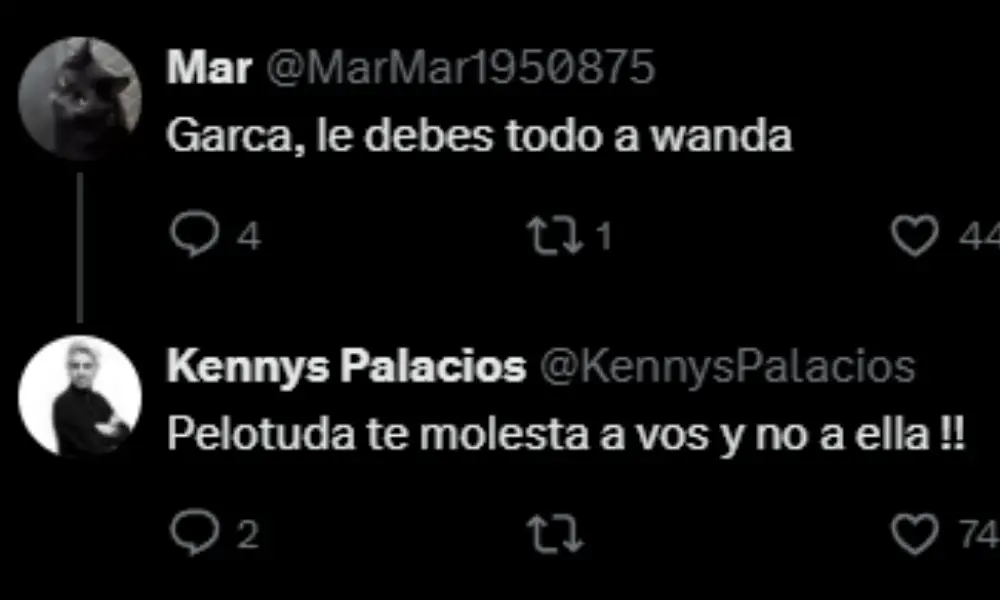The width and height of the screenshot is (1000, 600).
Task: Click the thread connector line between tweets
Action: click(80, 247)
